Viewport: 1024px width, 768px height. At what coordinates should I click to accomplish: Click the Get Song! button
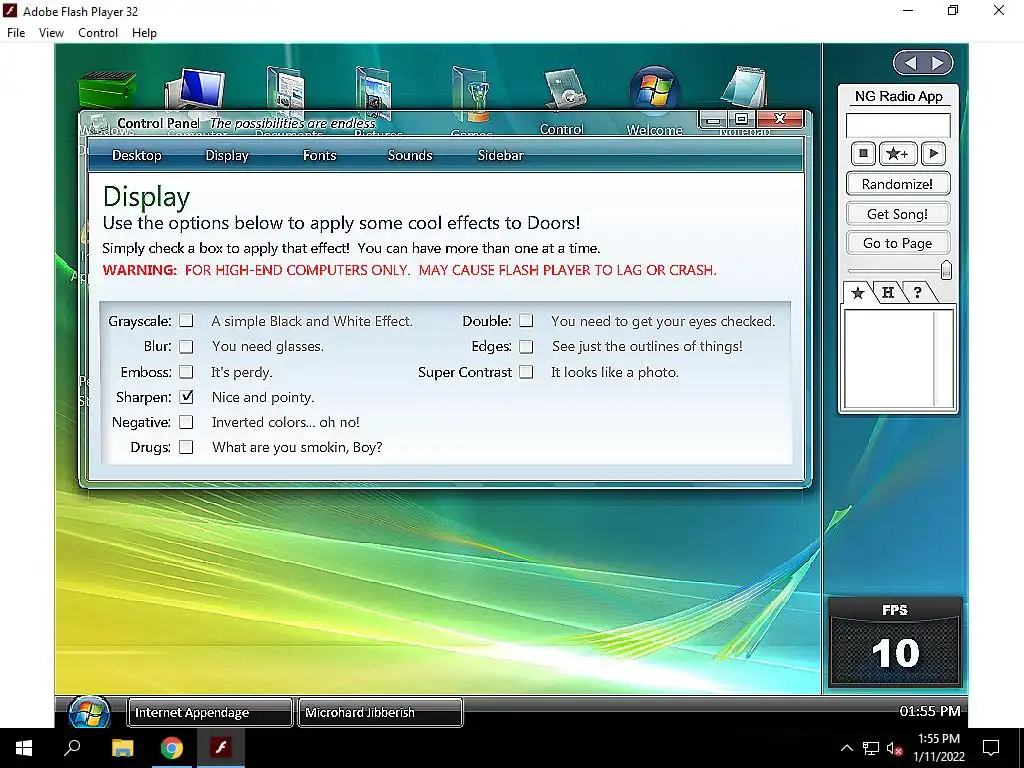(x=898, y=214)
